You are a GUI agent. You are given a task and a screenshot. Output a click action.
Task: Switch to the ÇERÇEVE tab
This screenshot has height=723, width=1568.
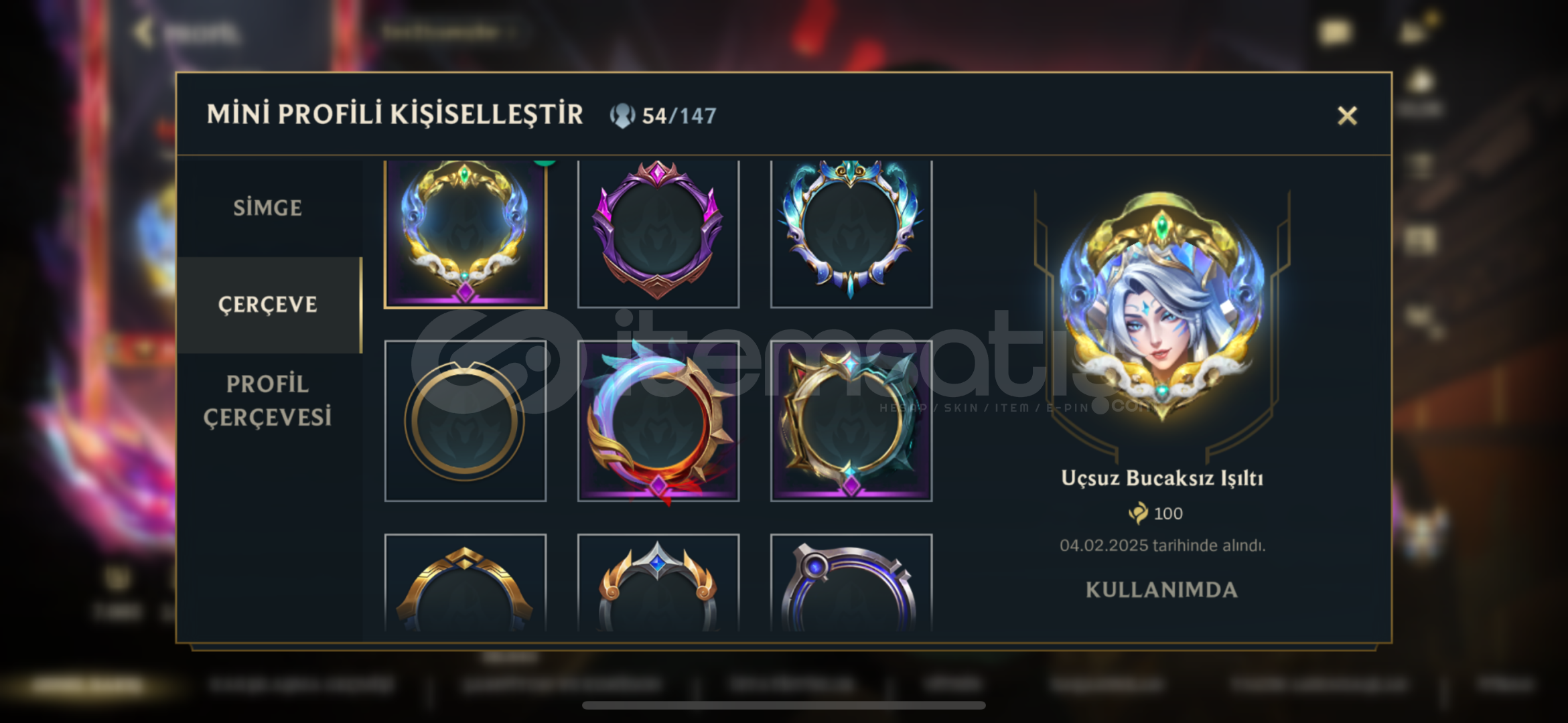[x=268, y=305]
